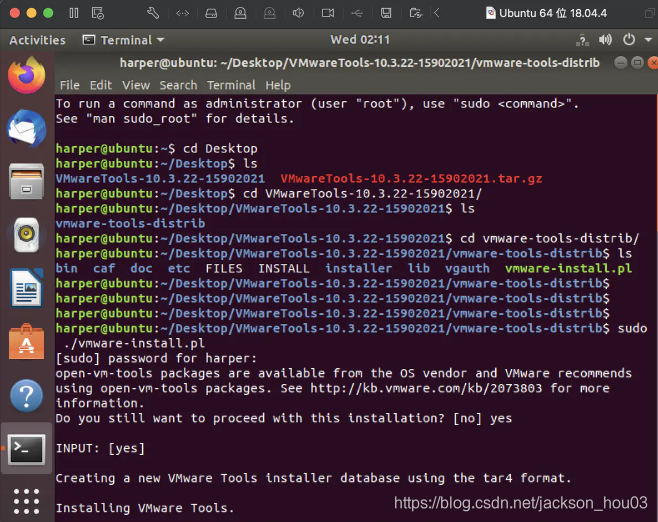Click the first CD/DVD drive icon
Screen dimensions: 658x522
pos(240,13)
